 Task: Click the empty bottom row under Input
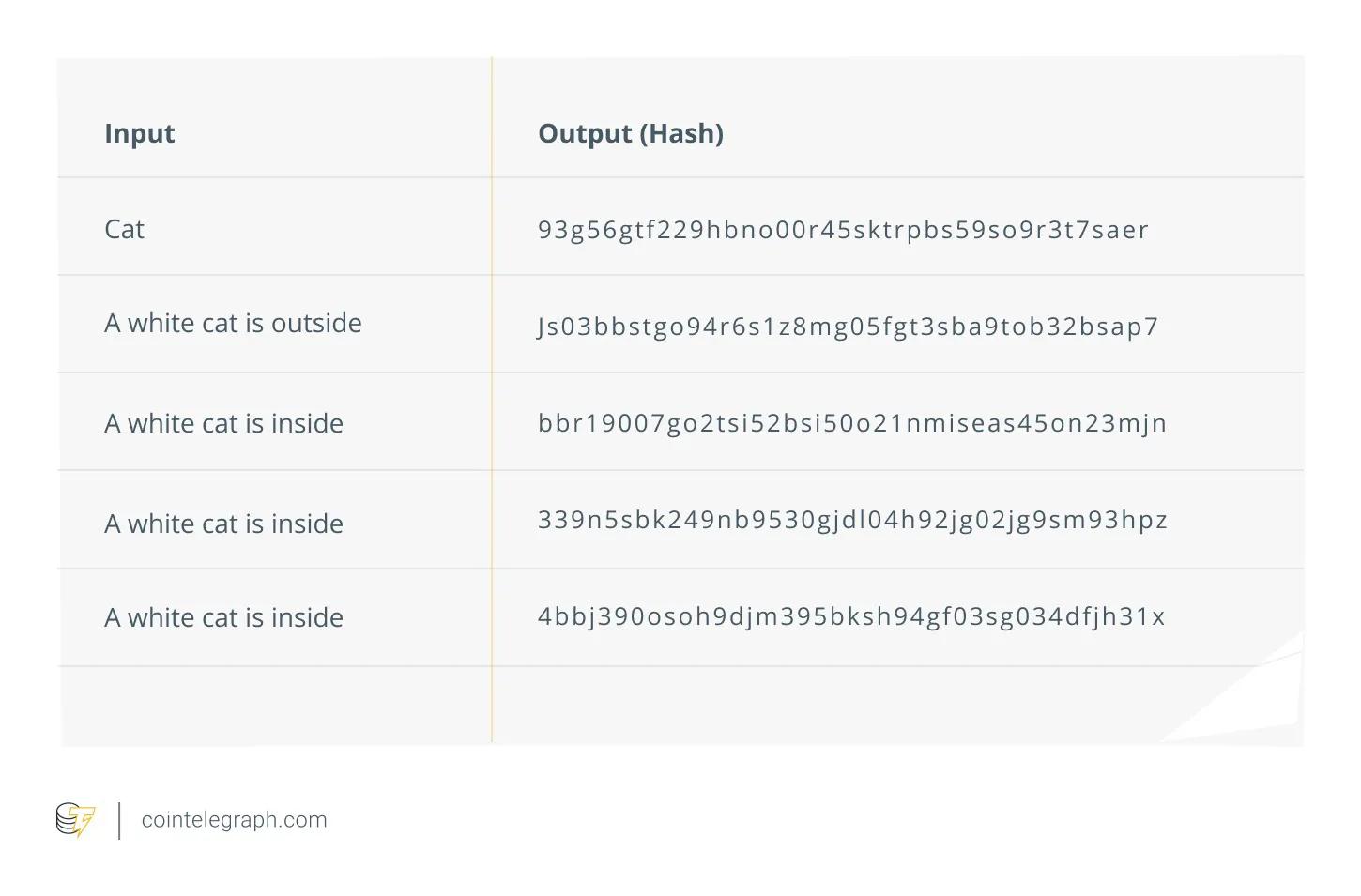(275, 706)
